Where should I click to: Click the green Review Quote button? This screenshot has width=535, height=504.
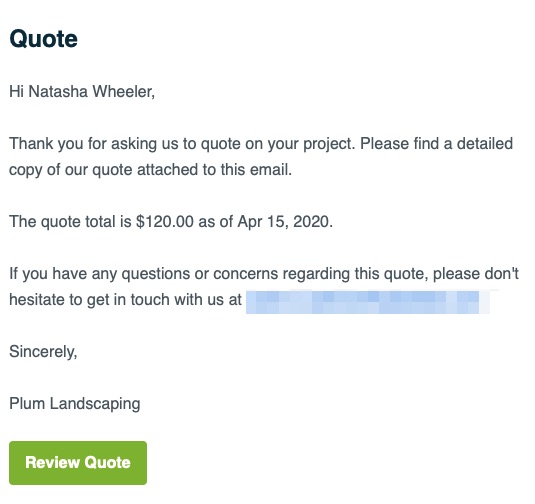tap(78, 463)
